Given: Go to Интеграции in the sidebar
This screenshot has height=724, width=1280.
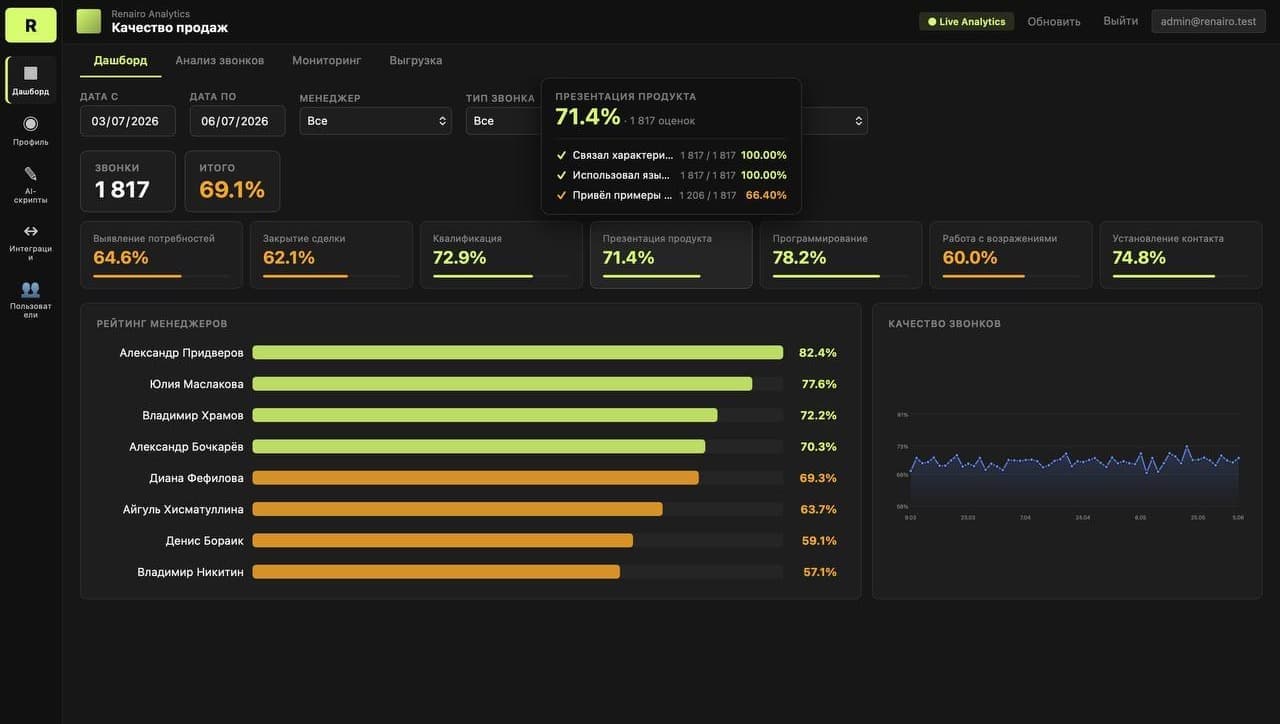Looking at the screenshot, I should tap(31, 241).
